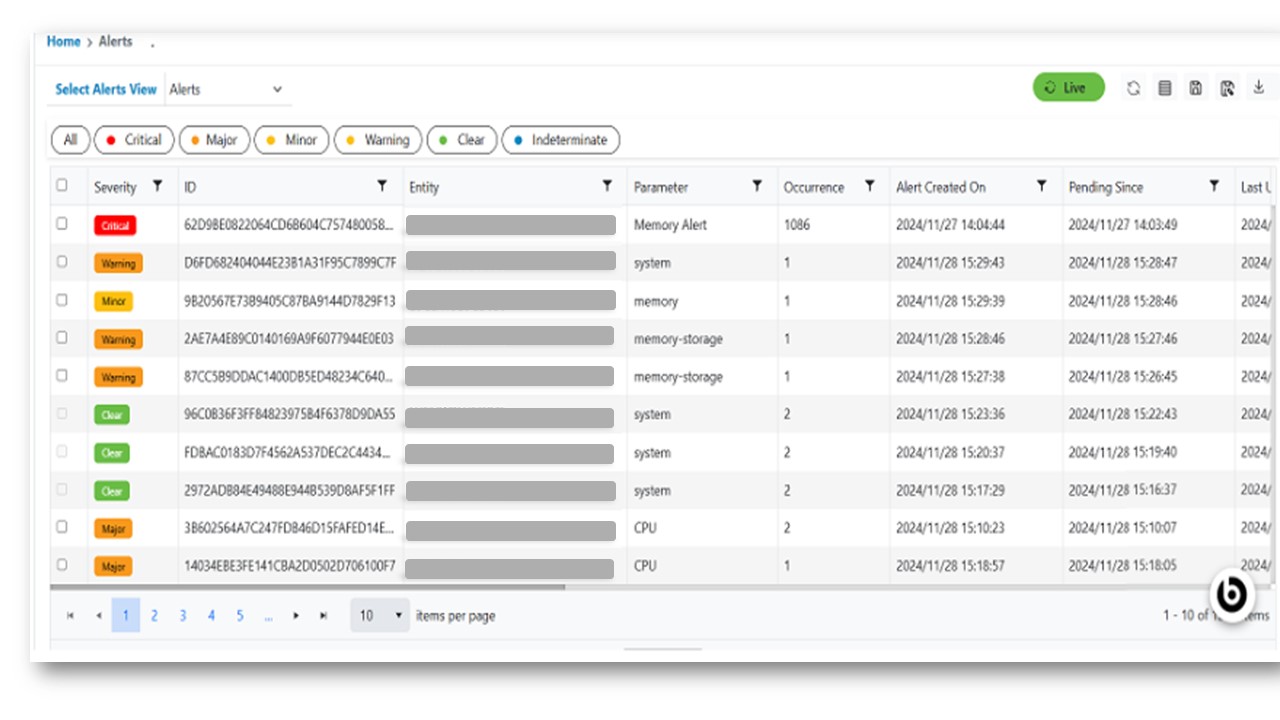Click created time 2024/11/27 14:04:44
Image resolution: width=1280 pixels, height=720 pixels.
951,225
